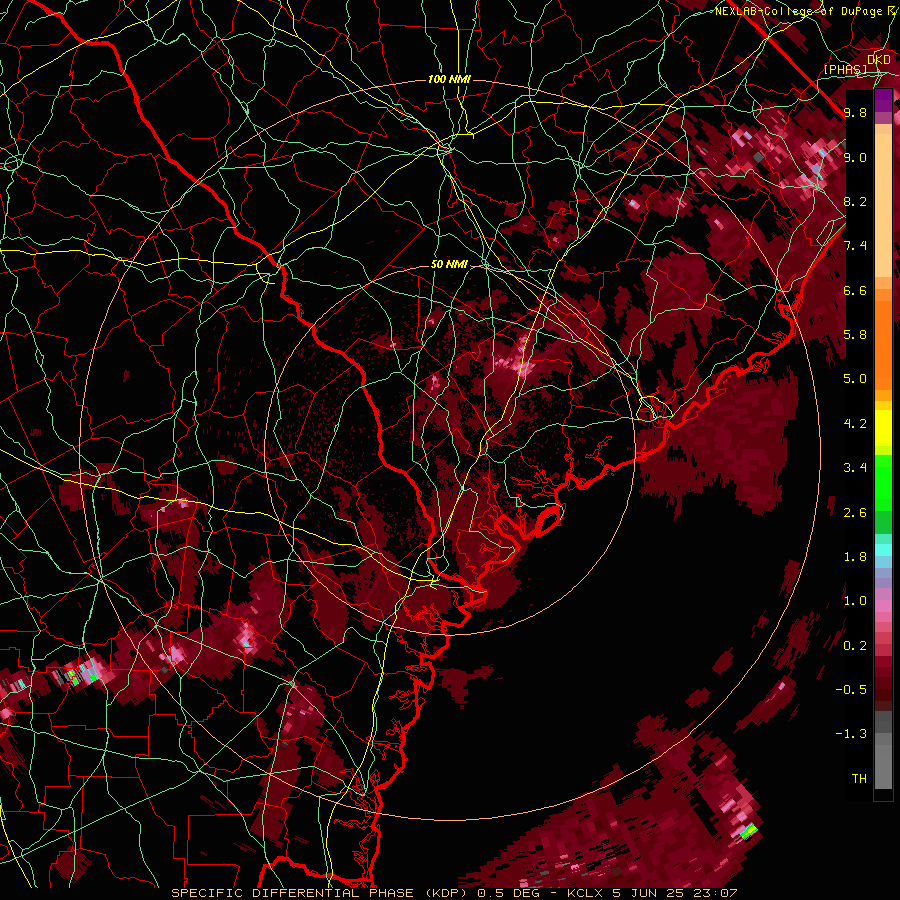Screen dimensions: 900x900
Task: Click the -0.5 scale value
Action: pos(851,689)
